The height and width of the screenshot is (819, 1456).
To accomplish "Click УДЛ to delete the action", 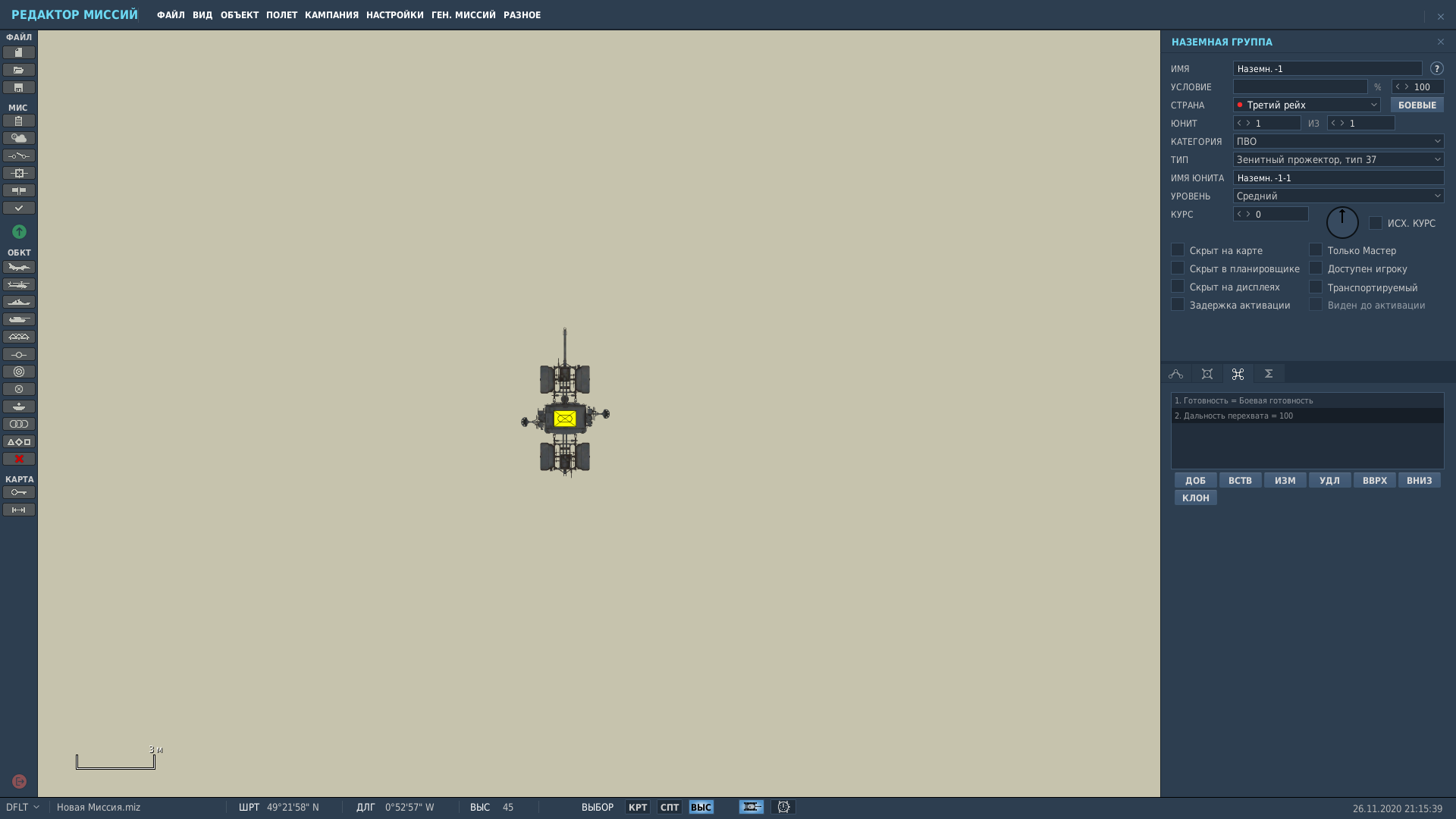I will (1330, 480).
